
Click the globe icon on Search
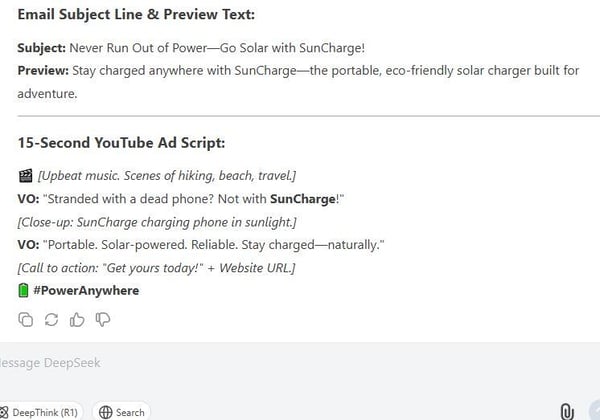click(106, 412)
